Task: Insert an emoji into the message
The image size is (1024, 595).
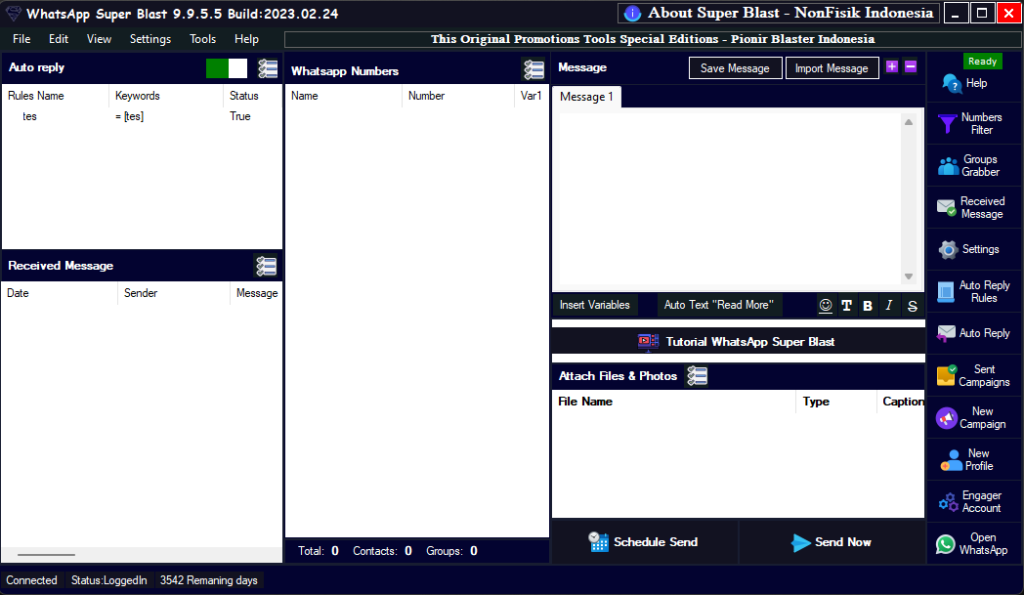Action: 826,305
